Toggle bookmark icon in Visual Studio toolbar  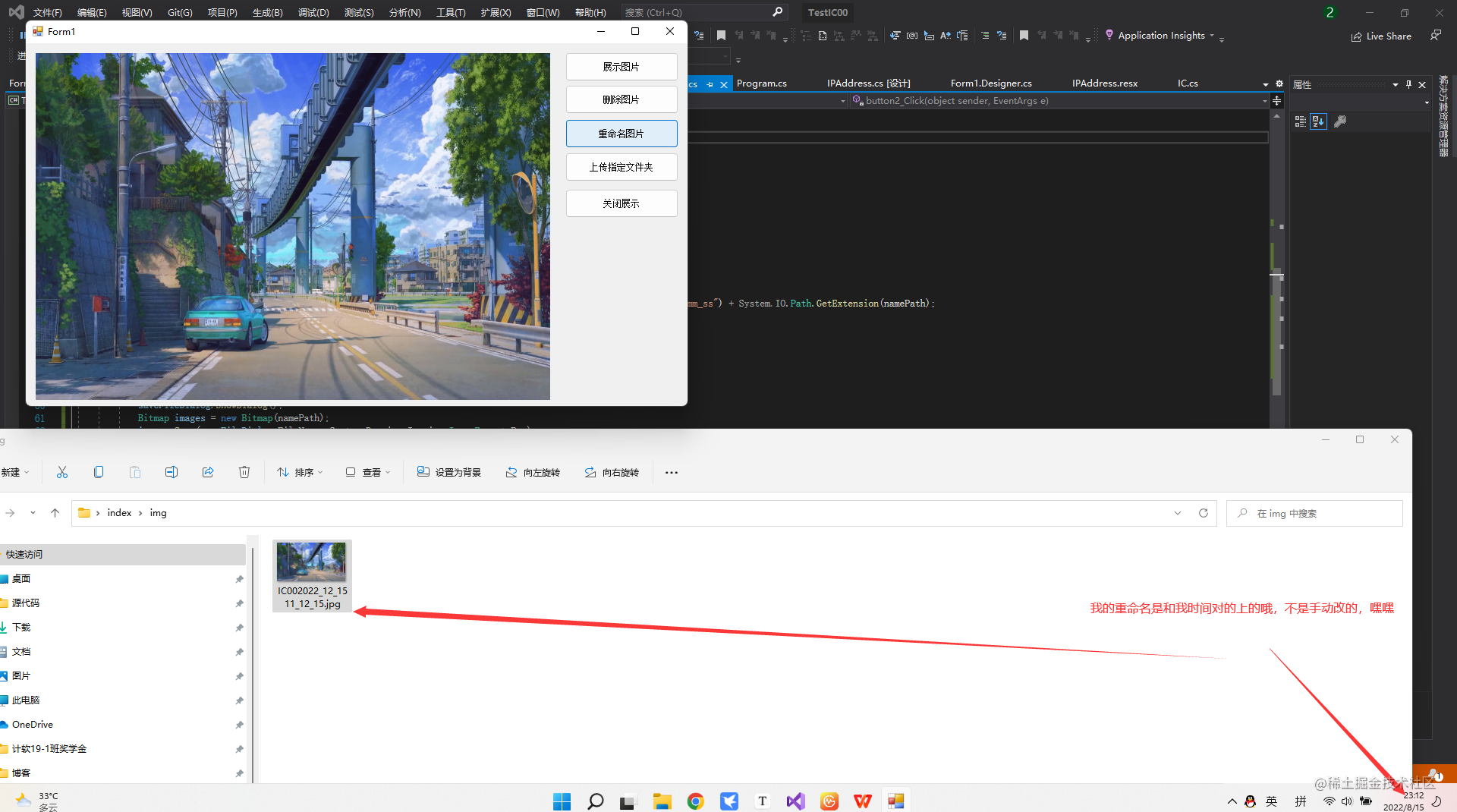[x=721, y=35]
